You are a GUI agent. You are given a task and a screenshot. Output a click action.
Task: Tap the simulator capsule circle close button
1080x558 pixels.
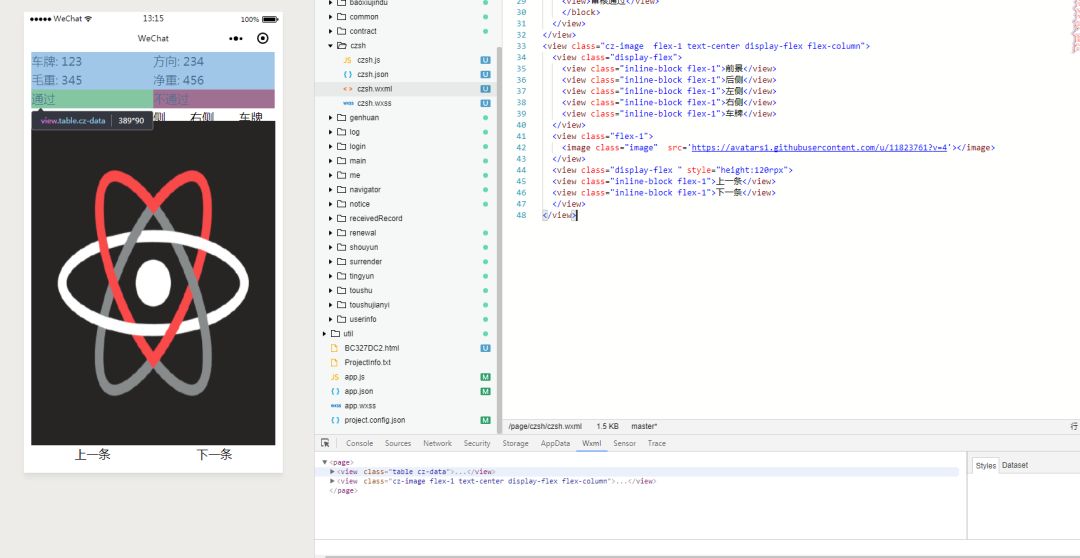262,39
